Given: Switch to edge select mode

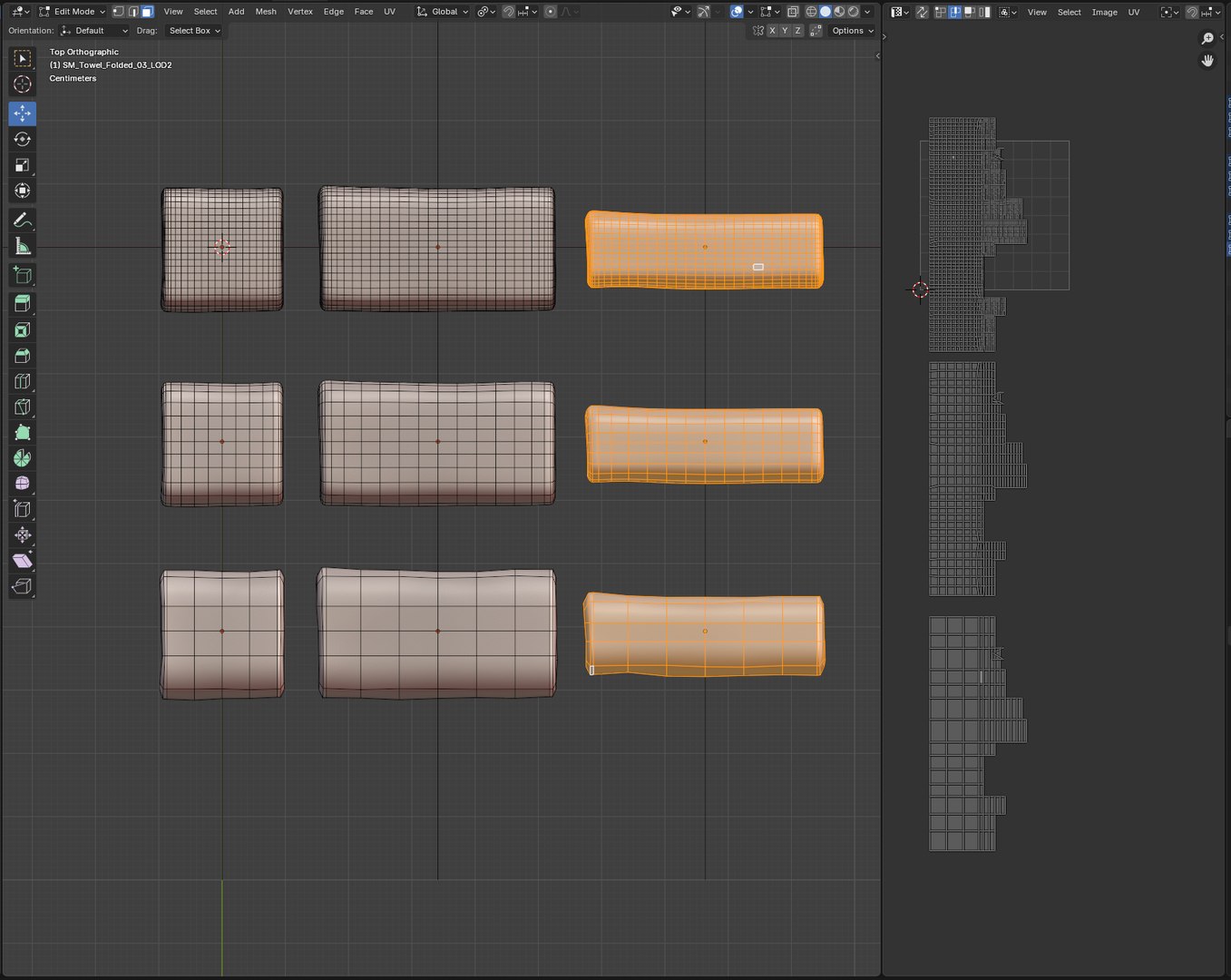Looking at the screenshot, I should [132, 12].
